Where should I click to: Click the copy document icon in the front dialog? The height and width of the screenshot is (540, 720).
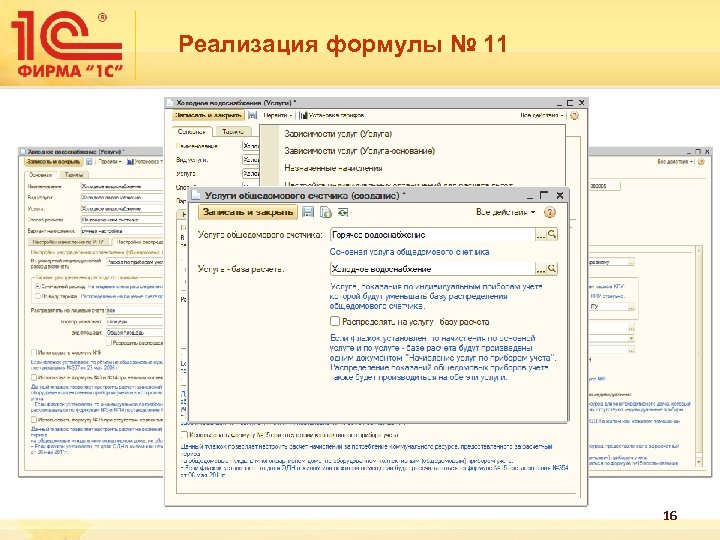pyautogui.click(x=326, y=212)
